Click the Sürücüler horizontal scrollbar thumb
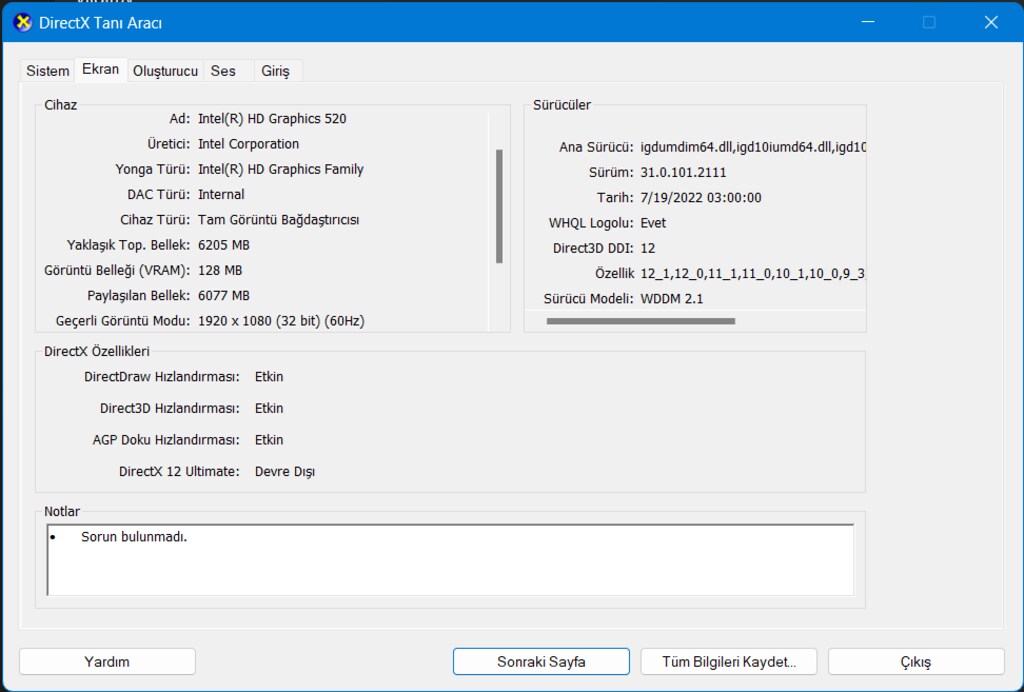The height and width of the screenshot is (692, 1024). [x=641, y=321]
